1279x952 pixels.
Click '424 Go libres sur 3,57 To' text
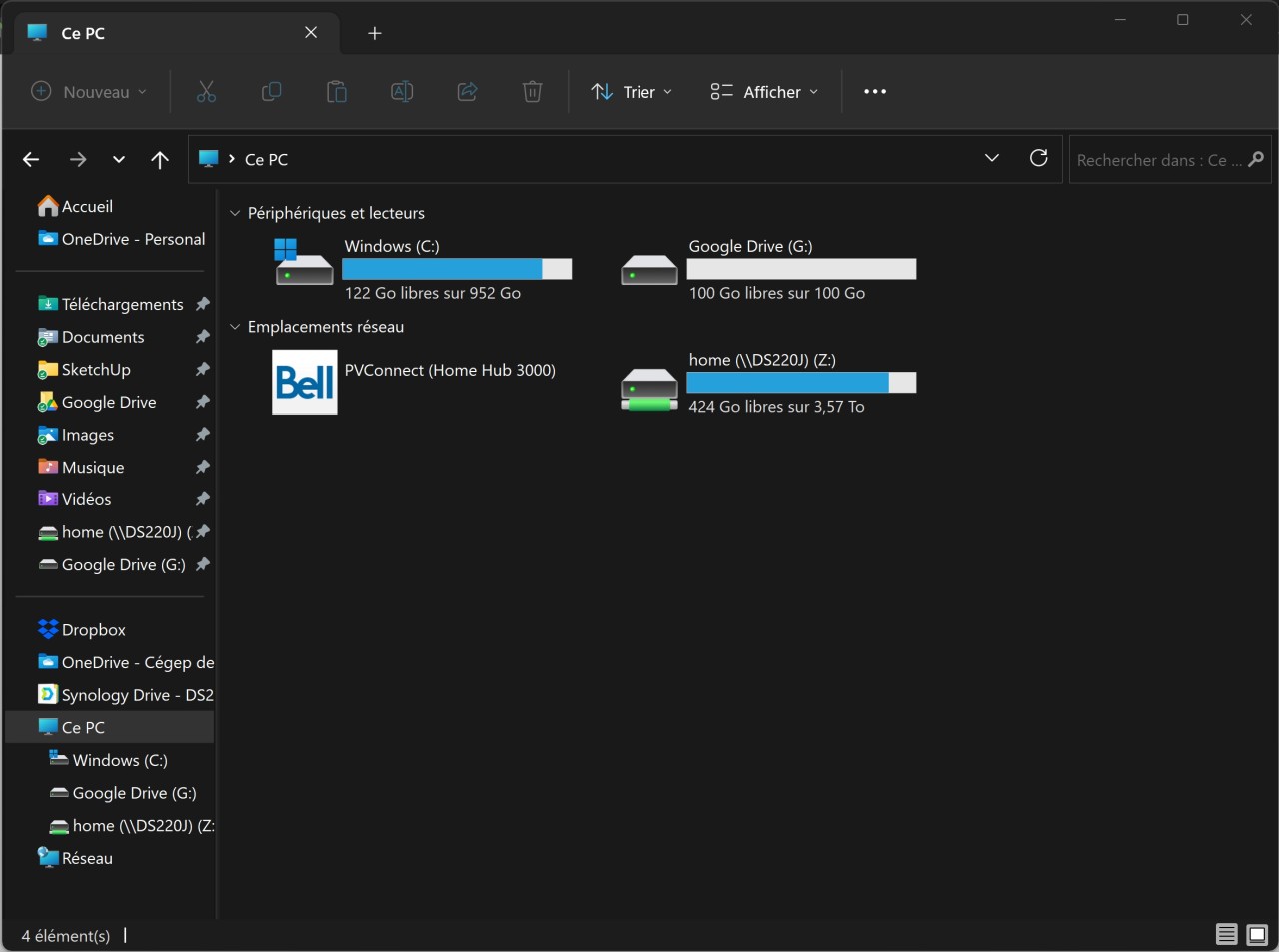click(x=776, y=407)
